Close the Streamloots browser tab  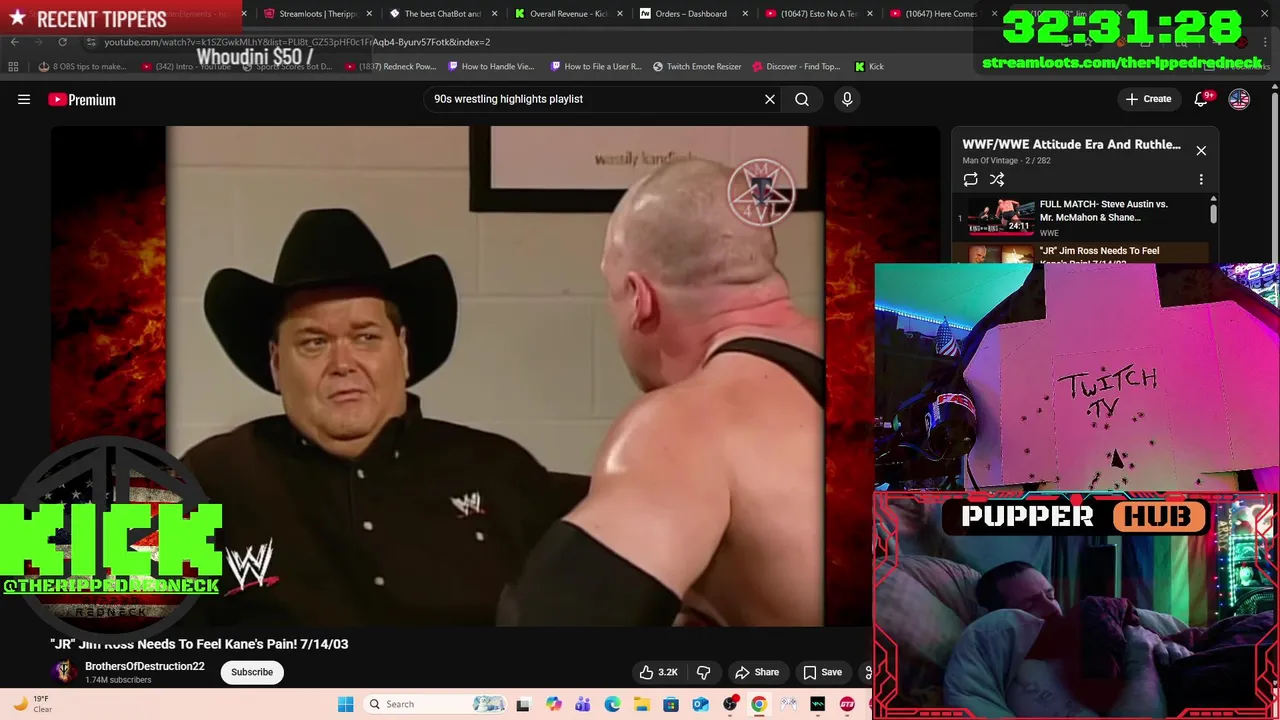pos(369,14)
